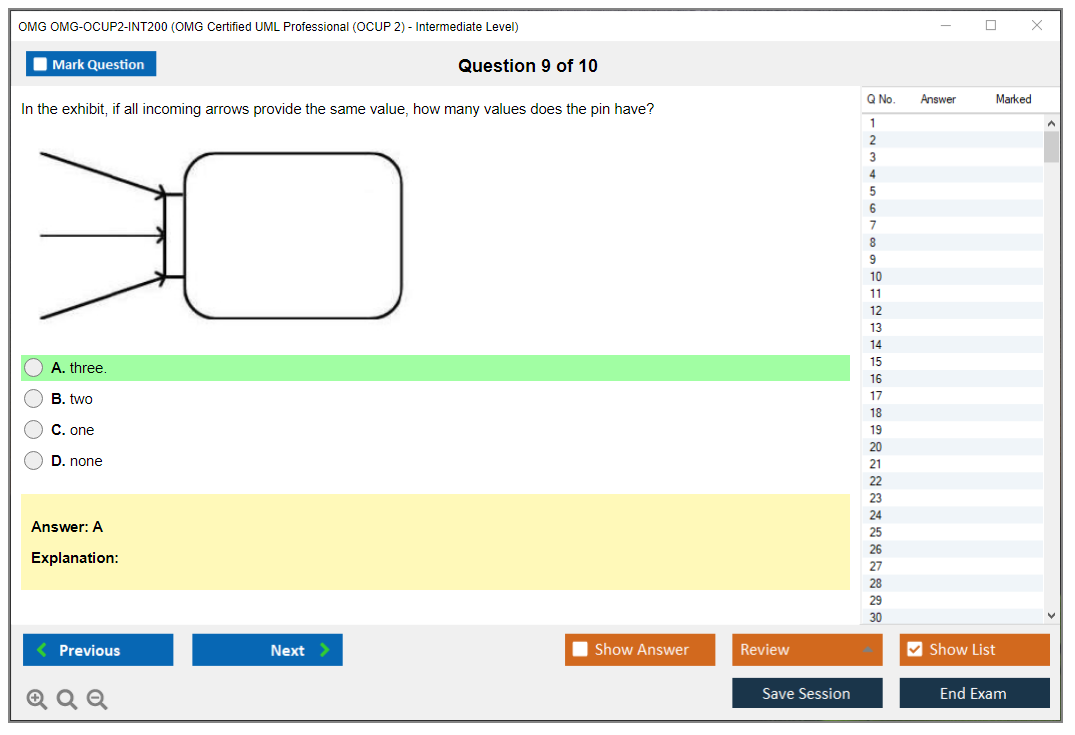Select answer option D none
The width and height of the screenshot is (1075, 735).
coord(34,461)
